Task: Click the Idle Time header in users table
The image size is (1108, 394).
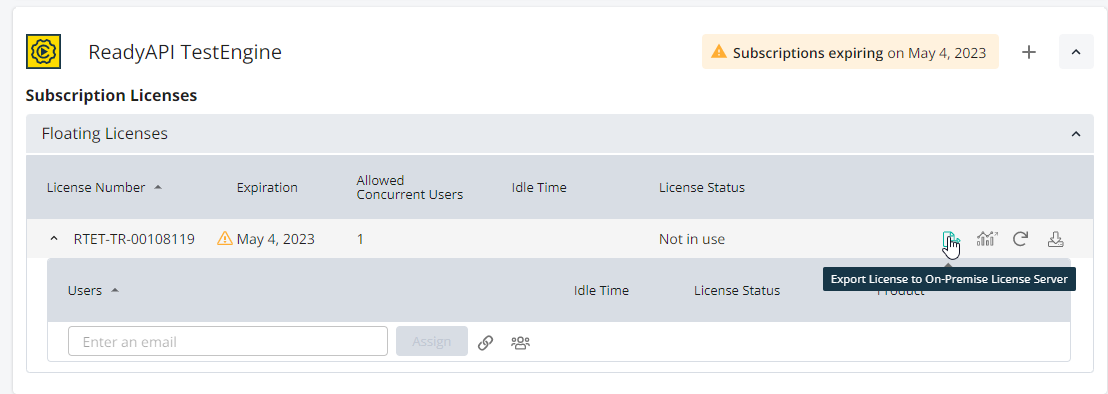Action: 601,290
